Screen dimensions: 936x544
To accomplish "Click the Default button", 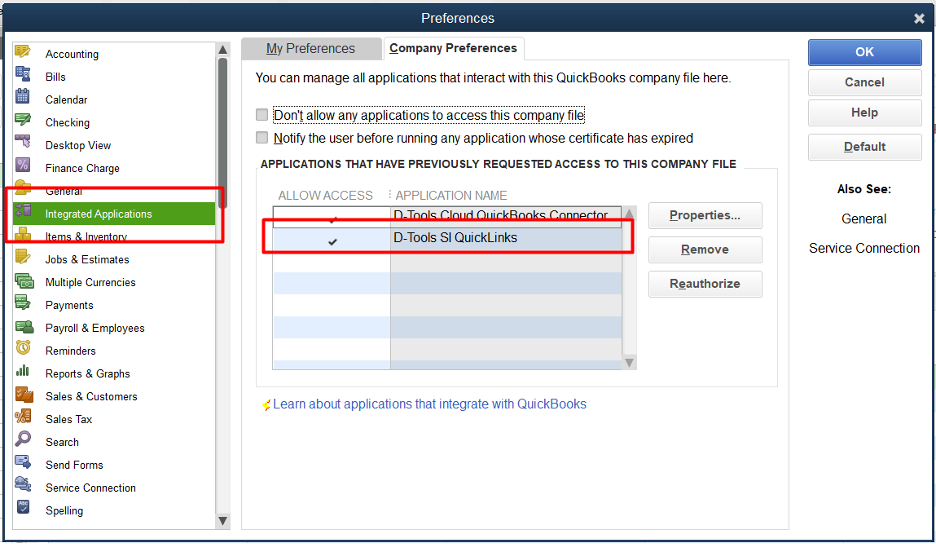I will [x=864, y=147].
